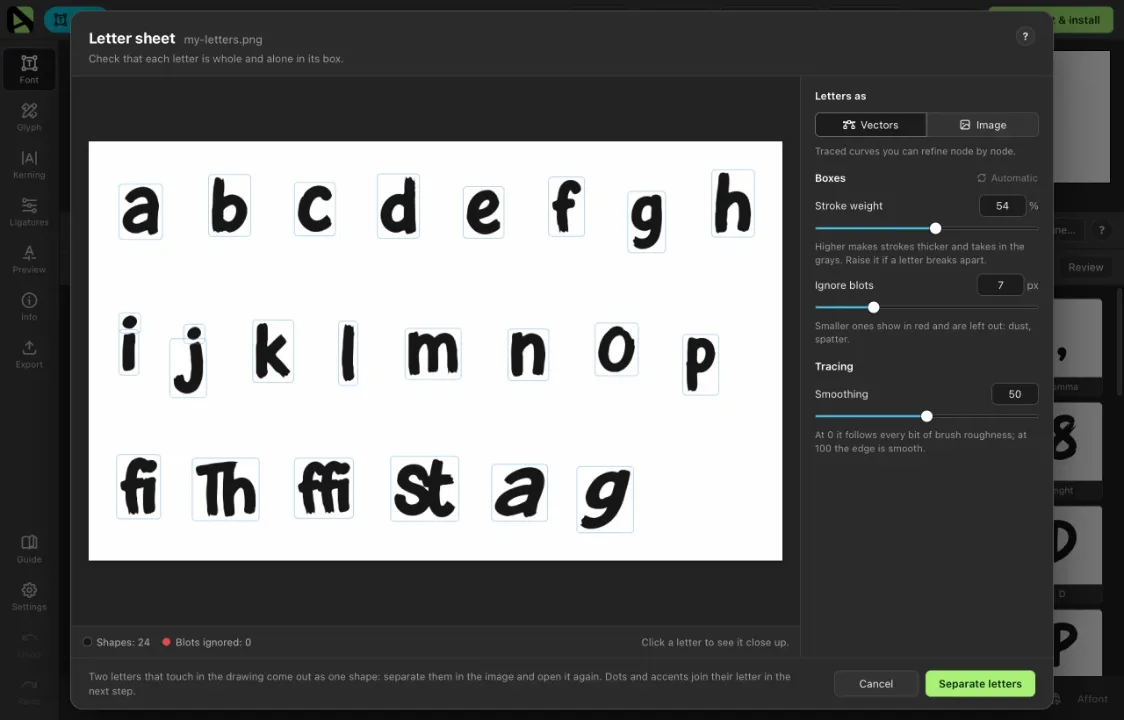This screenshot has height=720, width=1124.
Task: Click the app logo in the top-left corner
Action: pyautogui.click(x=20, y=19)
